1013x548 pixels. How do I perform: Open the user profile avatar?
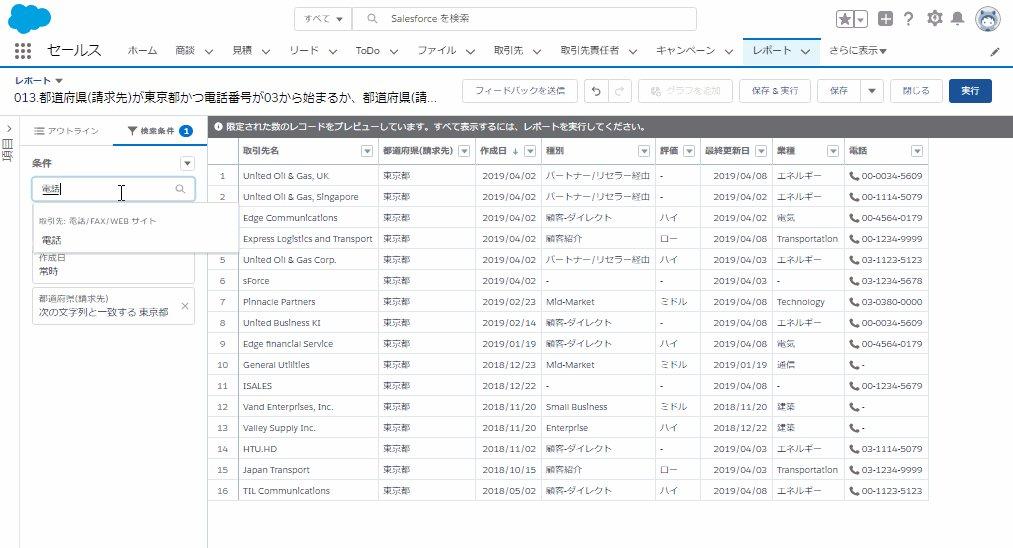(x=987, y=19)
